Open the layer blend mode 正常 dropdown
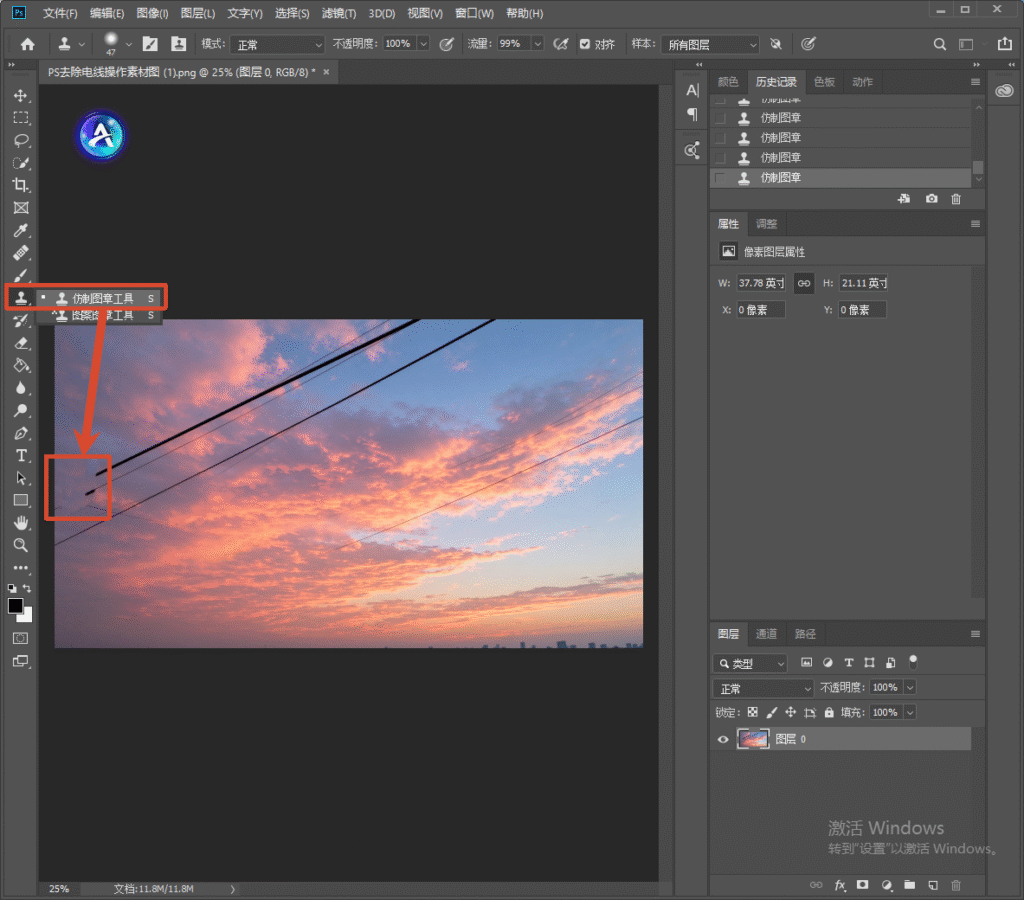1024x900 pixels. 763,688
